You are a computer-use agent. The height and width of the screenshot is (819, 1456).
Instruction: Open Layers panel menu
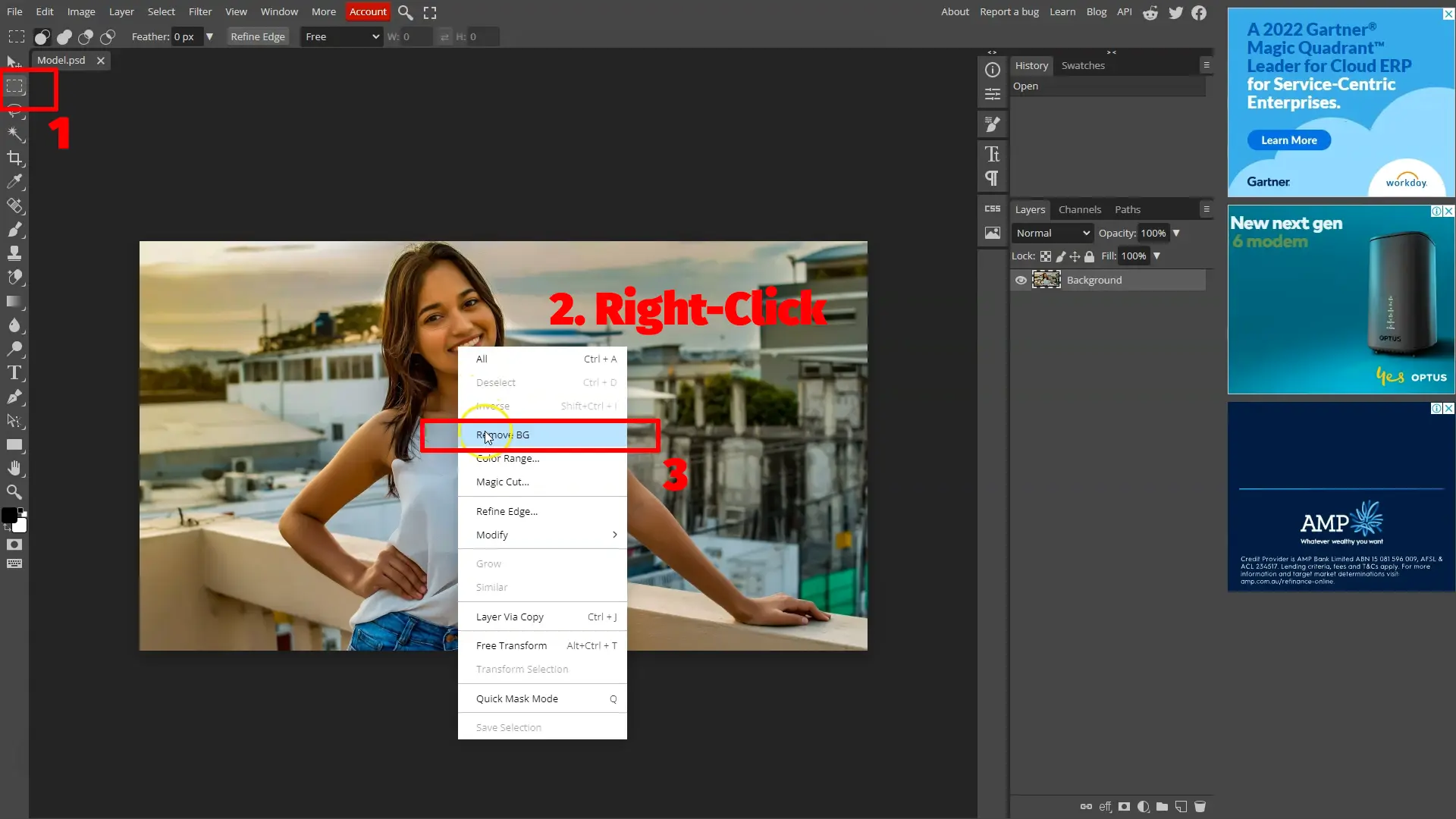[1206, 209]
